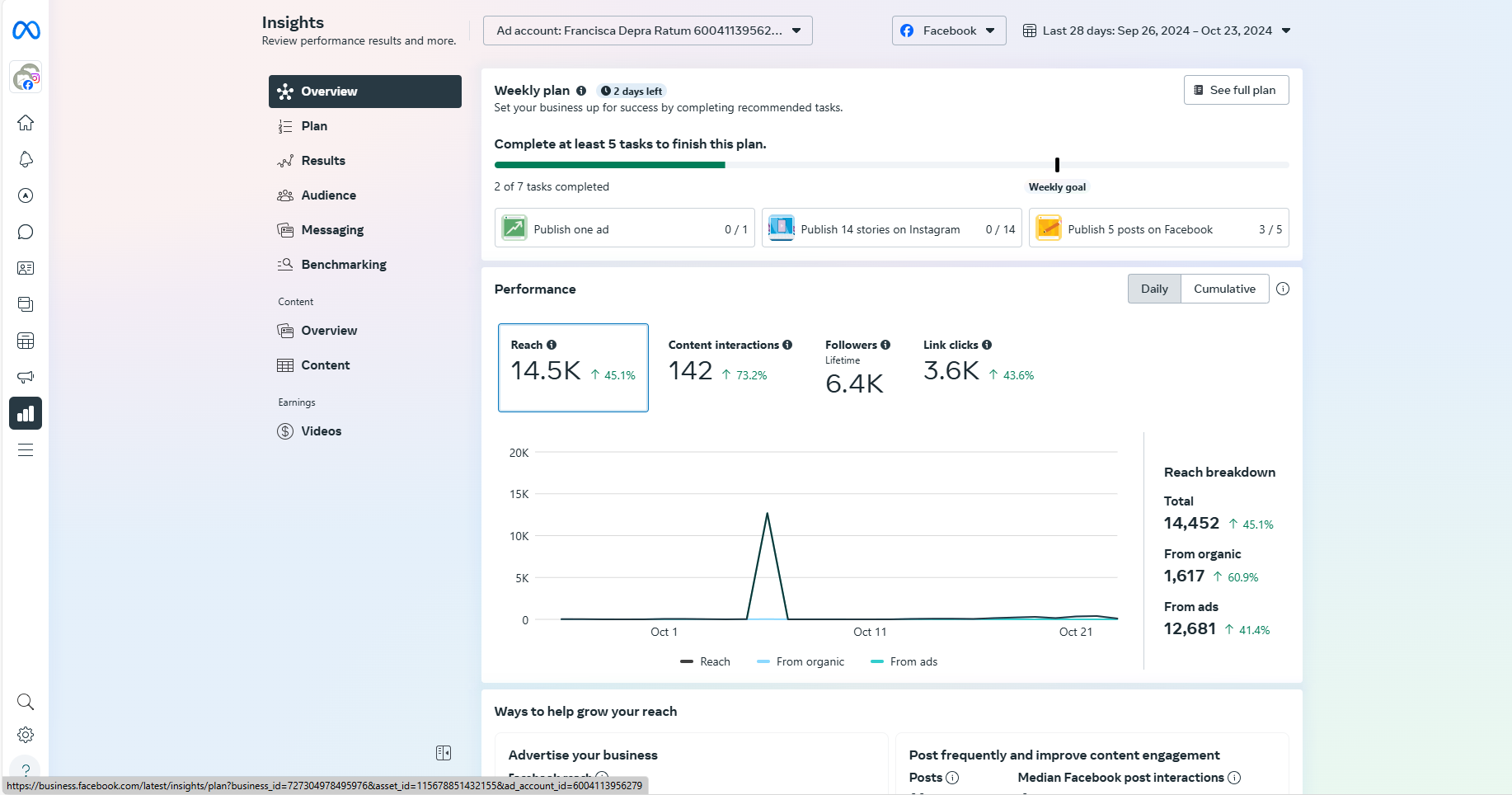1512x795 pixels.
Task: Open Content posts icon in left rail
Action: click(x=26, y=304)
